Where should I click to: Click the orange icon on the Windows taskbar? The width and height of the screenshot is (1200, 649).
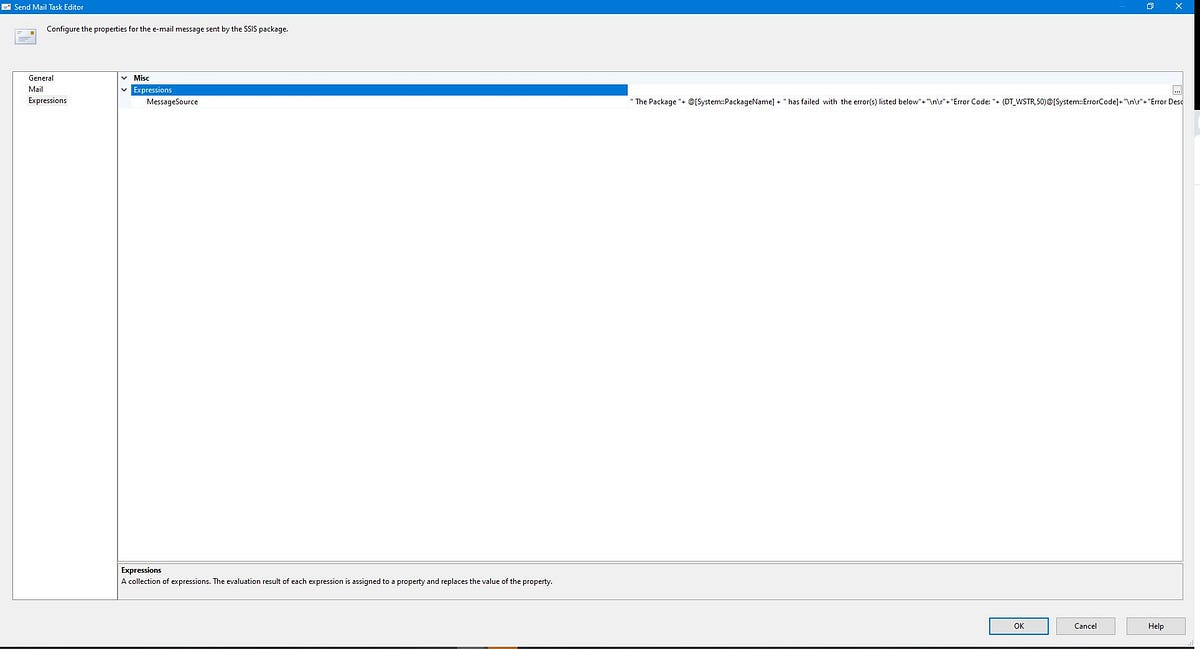(x=503, y=646)
